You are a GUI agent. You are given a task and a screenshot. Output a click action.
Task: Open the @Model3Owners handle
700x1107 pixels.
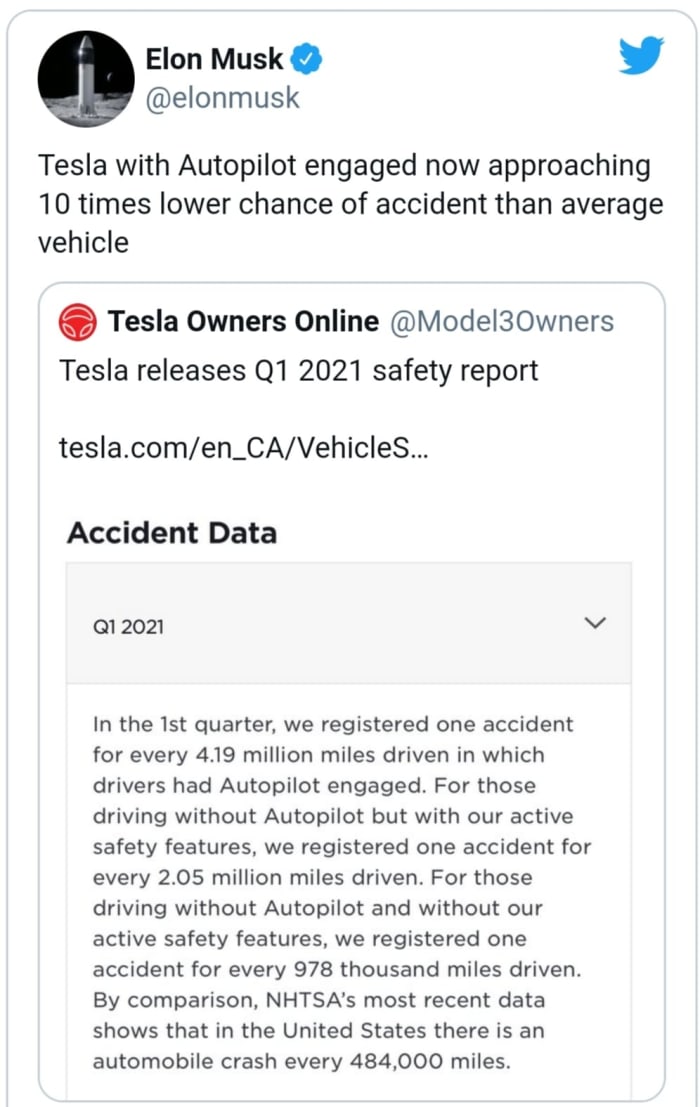click(501, 321)
